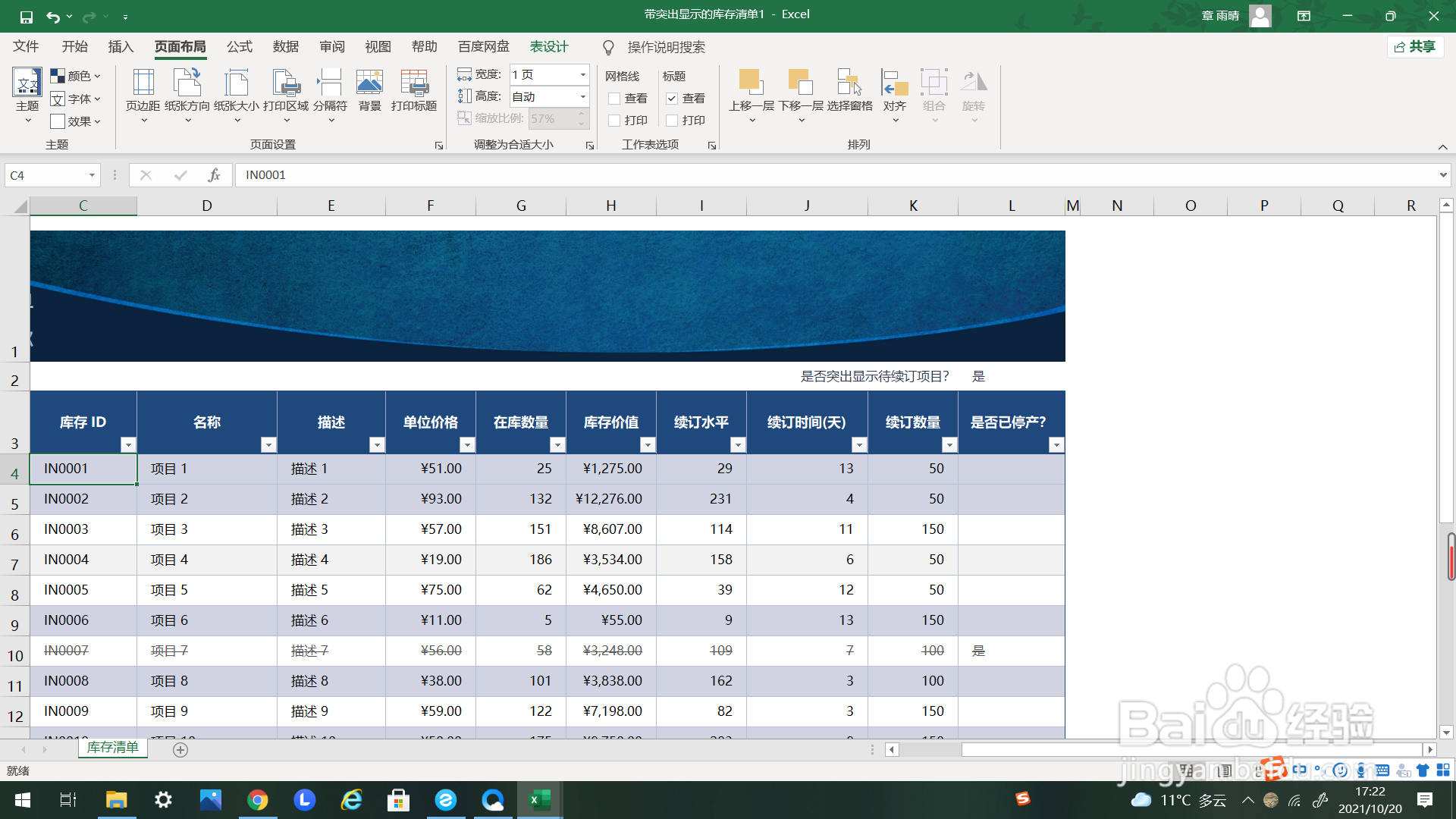This screenshot has width=1456, height=819.
Task: Click the 库存清单 sheet tab
Action: 113,748
